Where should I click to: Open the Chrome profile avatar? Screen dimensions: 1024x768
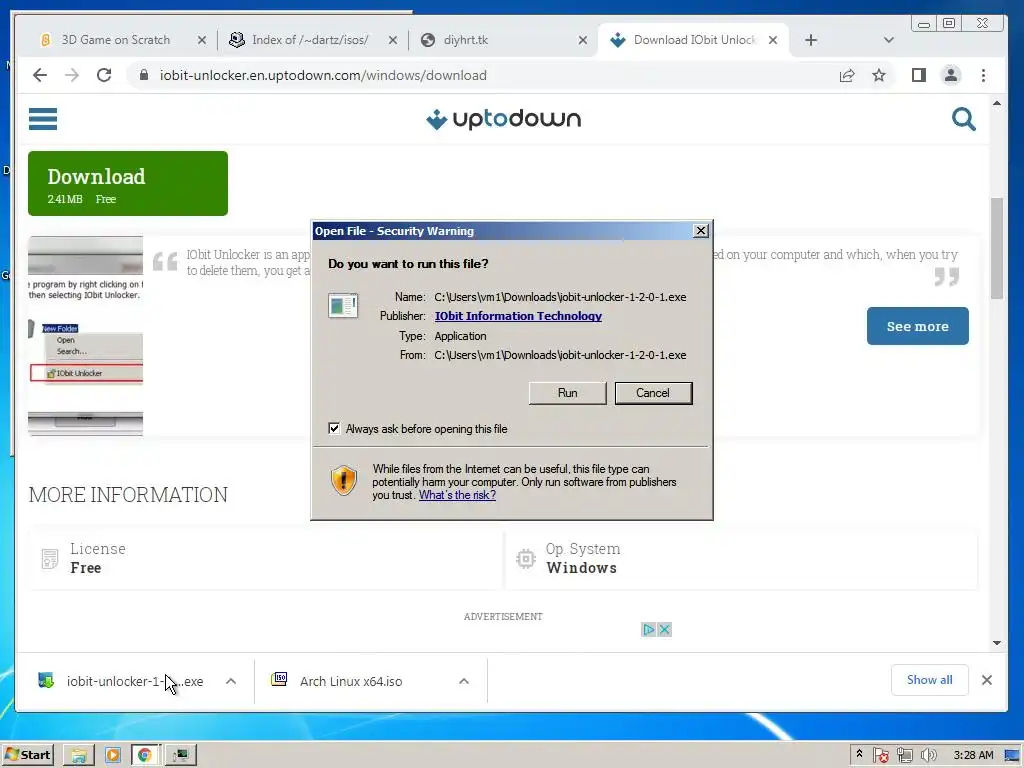click(951, 75)
